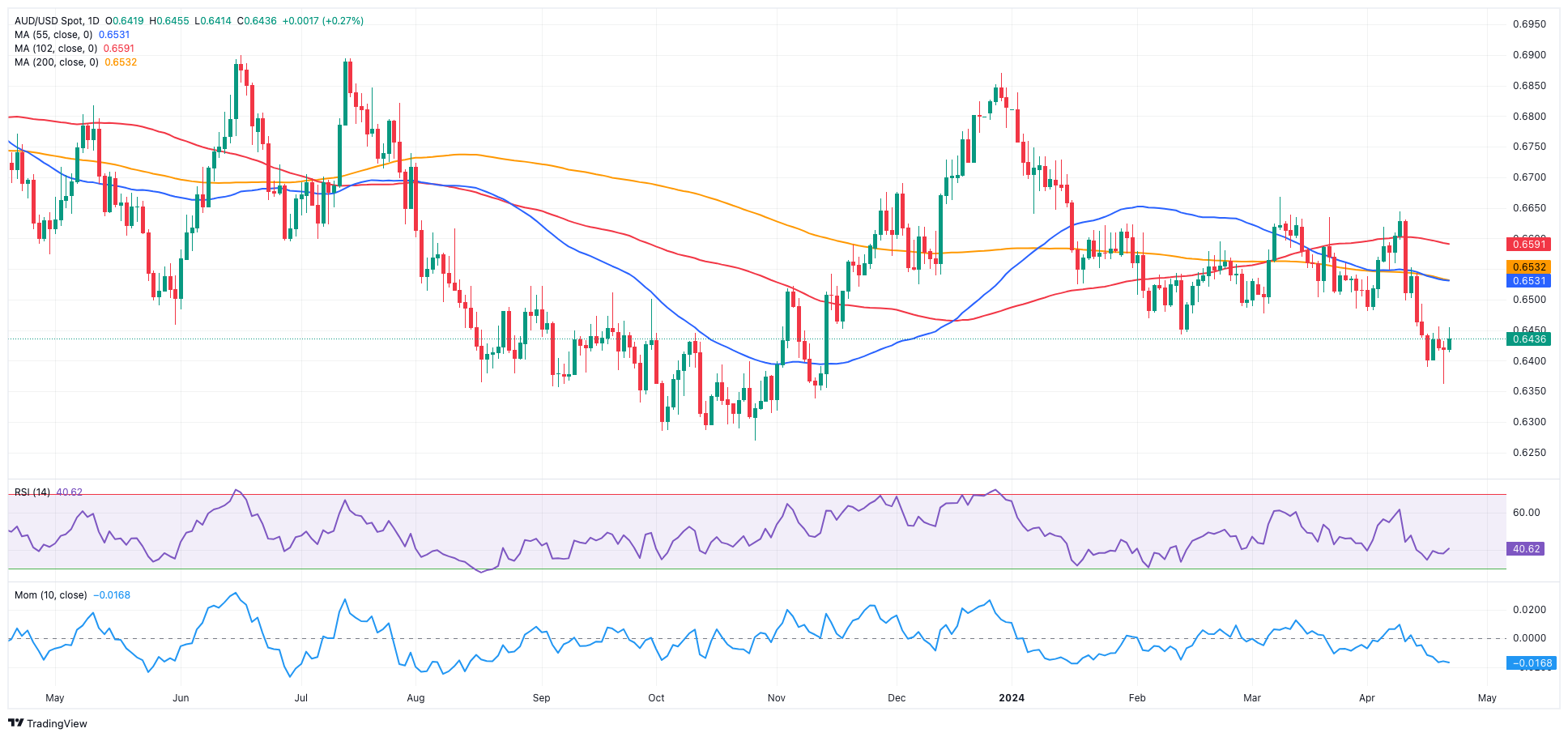The width and height of the screenshot is (1568, 737).
Task: Click the red 0.6591 price tag
Action: click(x=1528, y=244)
